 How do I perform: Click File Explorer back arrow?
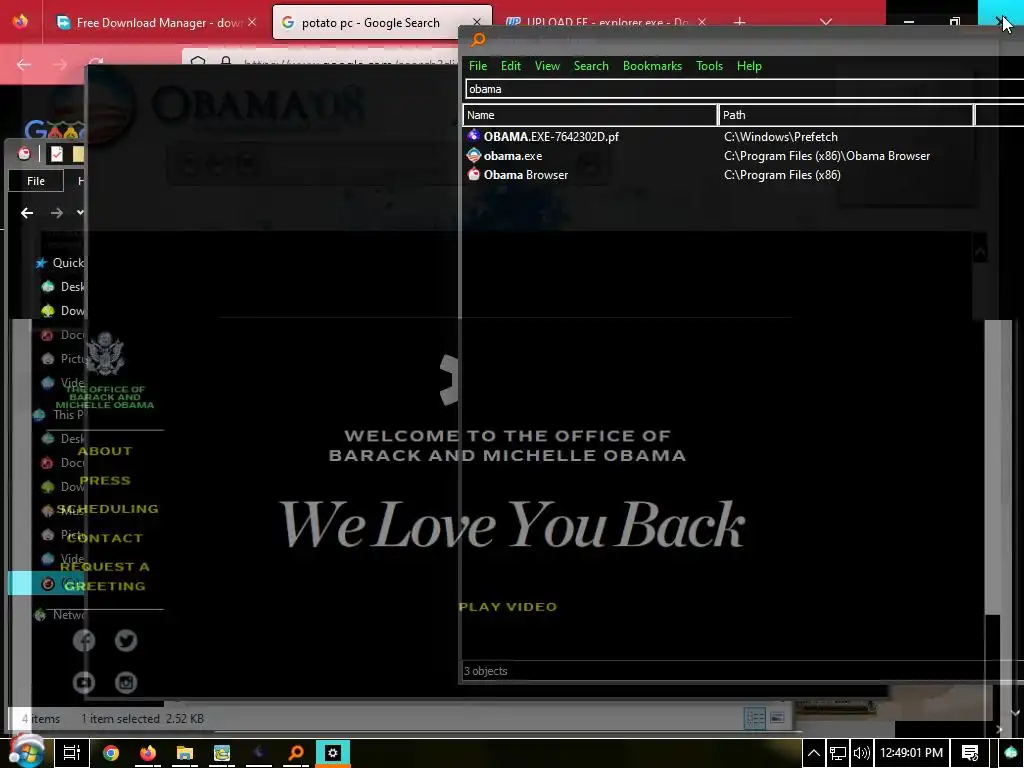click(x=27, y=213)
